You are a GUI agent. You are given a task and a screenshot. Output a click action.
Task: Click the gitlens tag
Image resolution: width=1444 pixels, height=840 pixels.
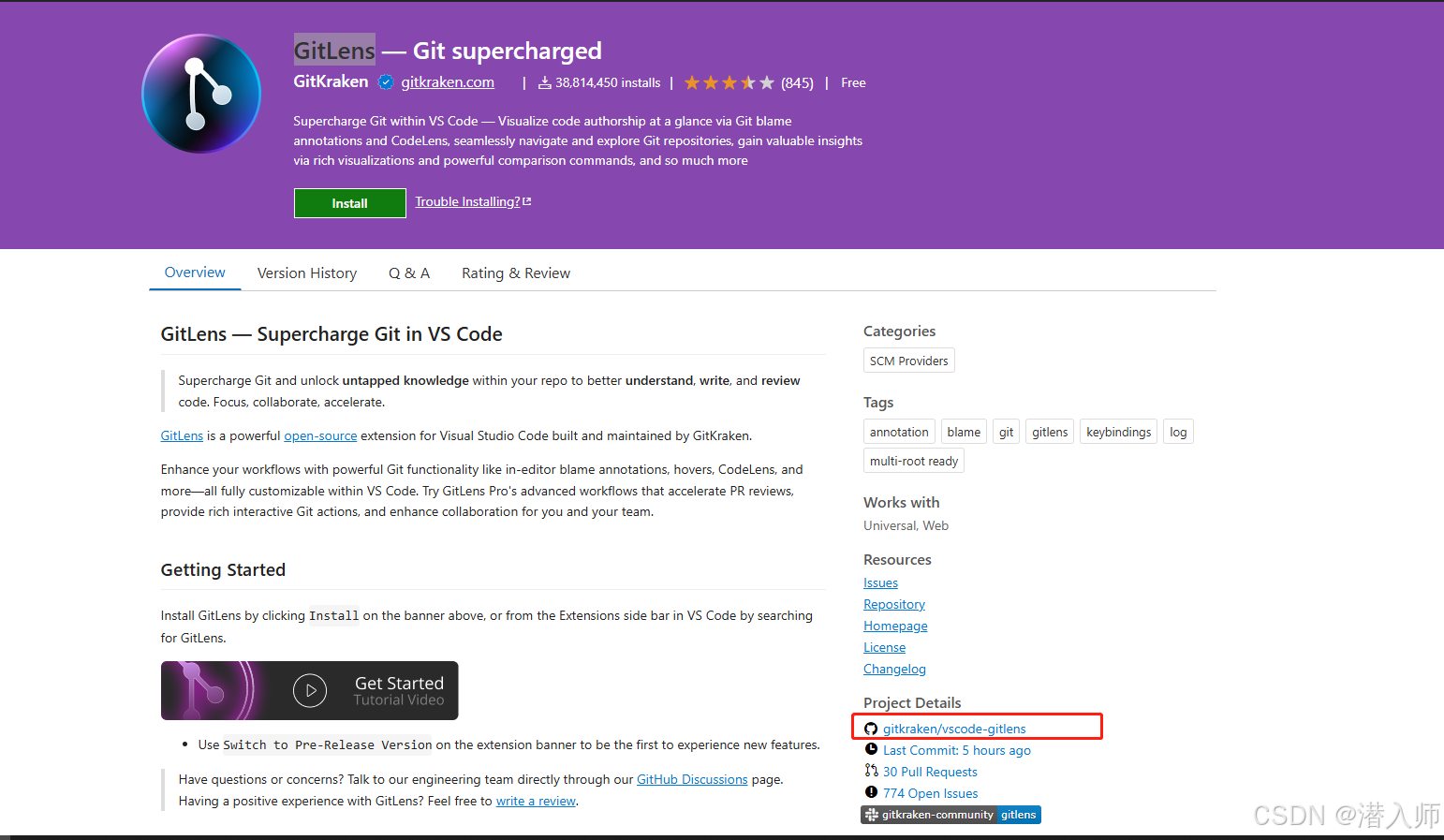(x=1050, y=432)
